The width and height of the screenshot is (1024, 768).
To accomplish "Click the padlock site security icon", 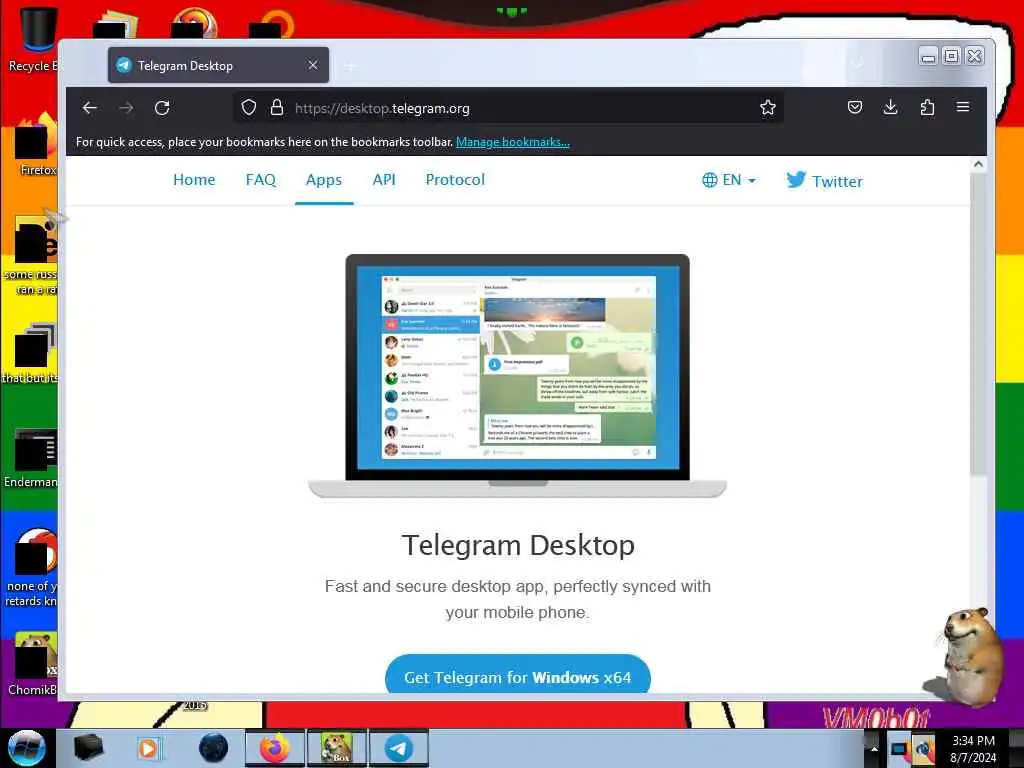I will 277,108.
